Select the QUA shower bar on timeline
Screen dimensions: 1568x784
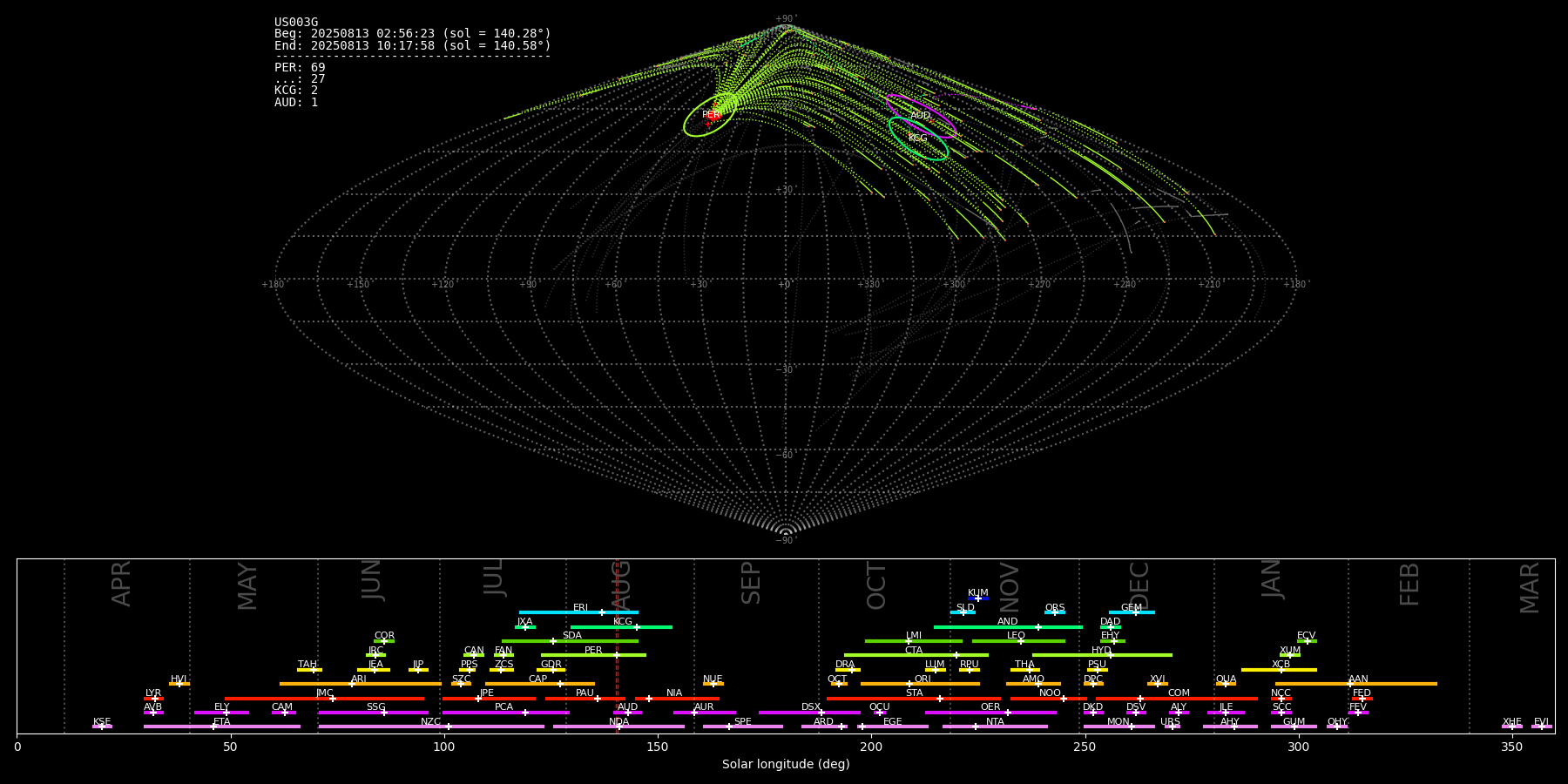tap(1226, 684)
